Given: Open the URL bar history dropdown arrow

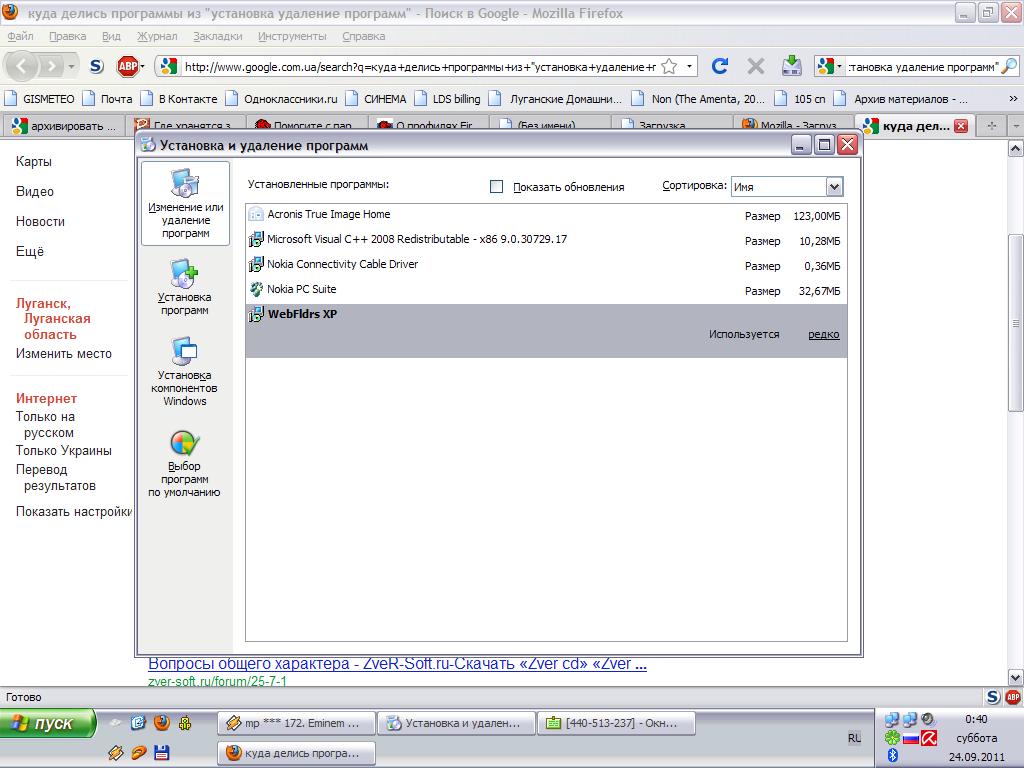Looking at the screenshot, I should [688, 67].
